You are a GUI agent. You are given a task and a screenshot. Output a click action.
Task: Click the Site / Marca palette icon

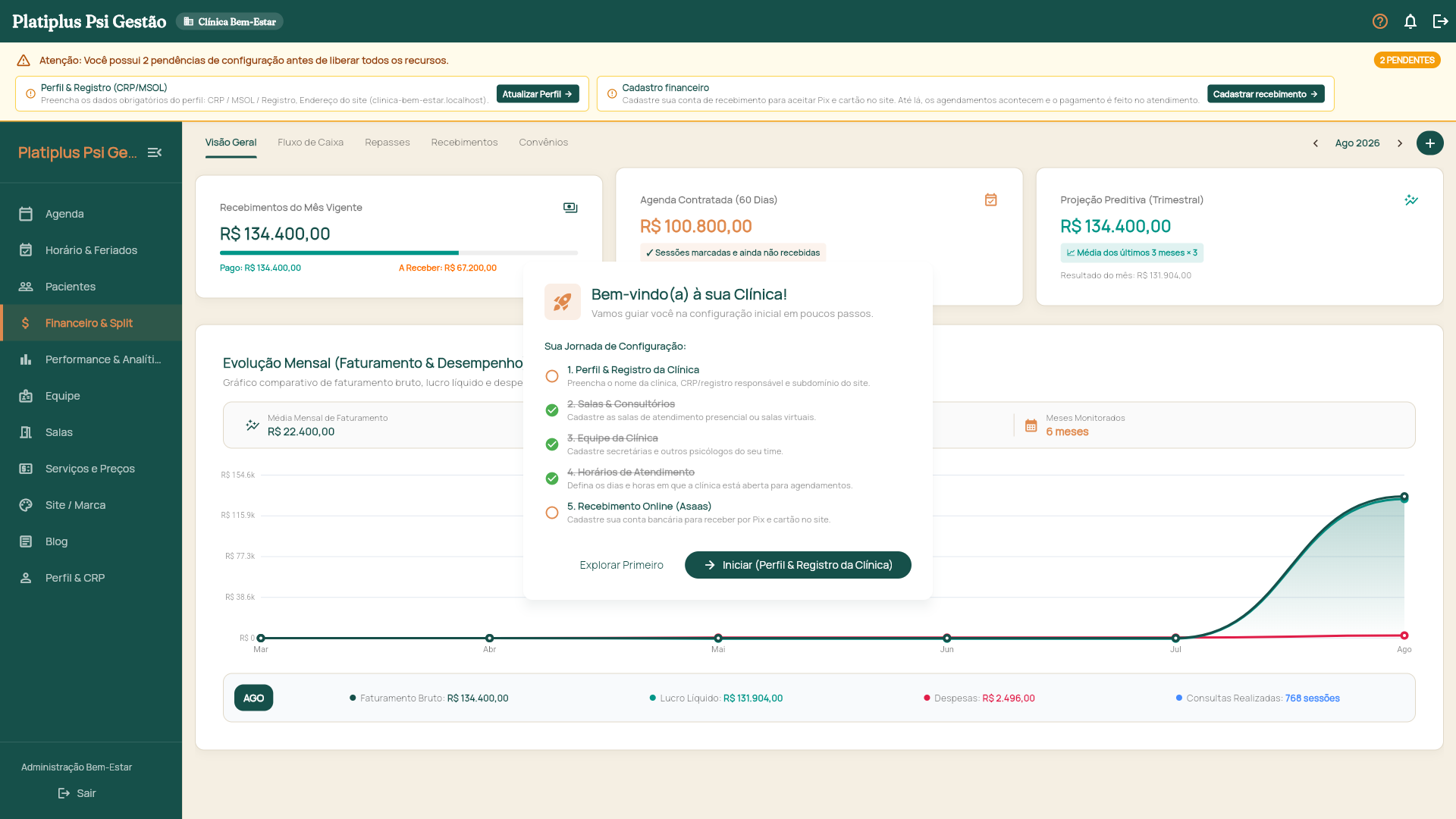point(26,505)
